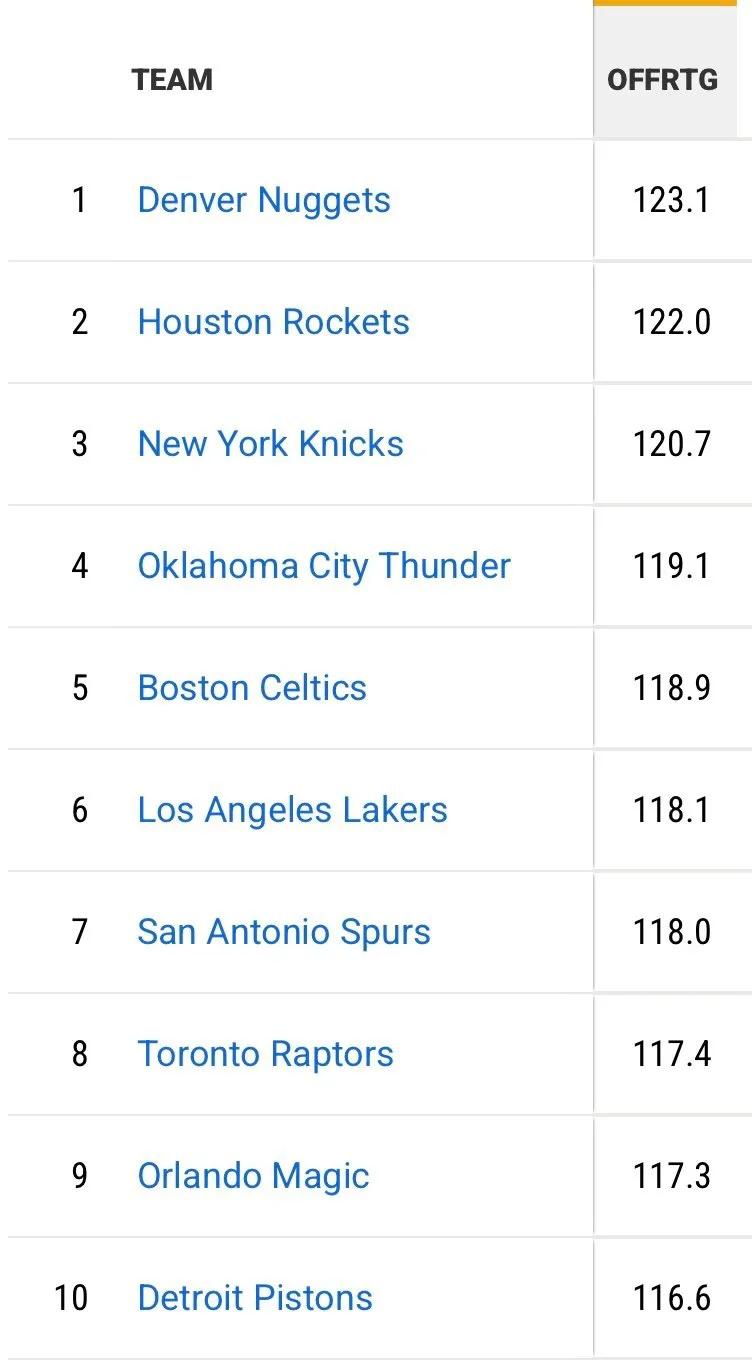Click the 120.7 rating cell
The image size is (752, 1360).
click(671, 444)
